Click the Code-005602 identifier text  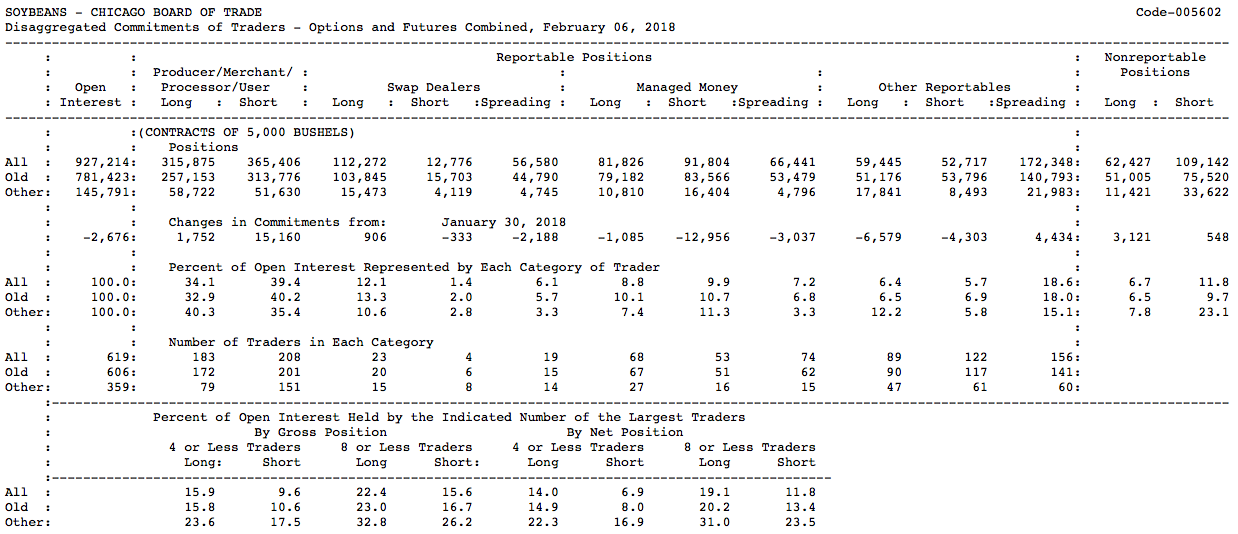tap(1178, 12)
